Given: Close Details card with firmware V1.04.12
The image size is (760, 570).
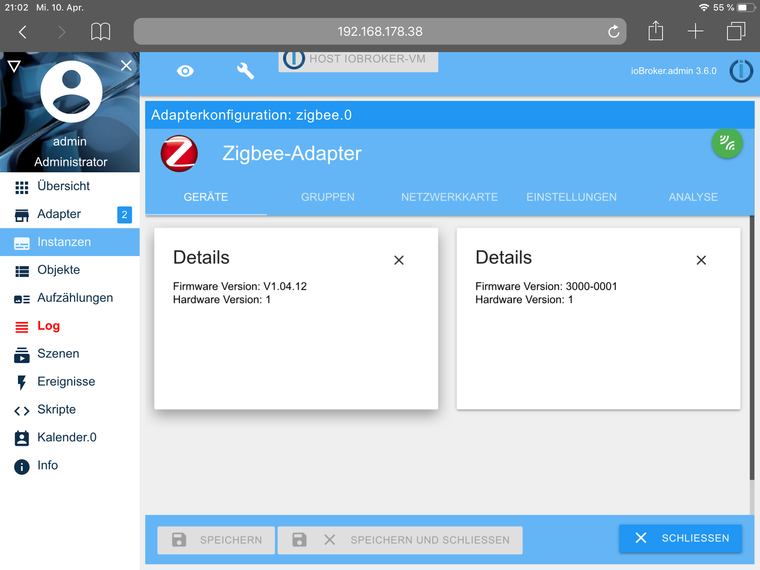Looking at the screenshot, I should point(399,260).
